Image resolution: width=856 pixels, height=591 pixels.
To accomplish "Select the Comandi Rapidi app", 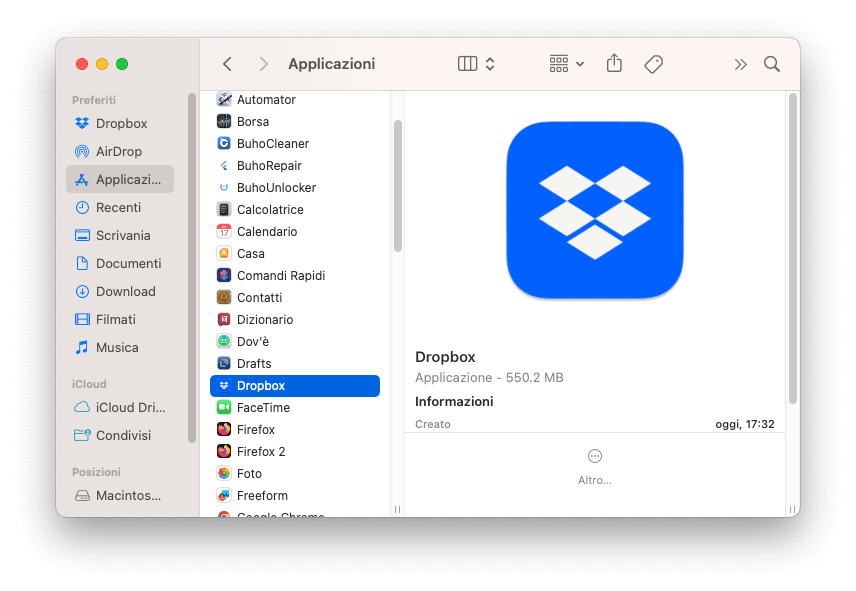I will pos(295,276).
